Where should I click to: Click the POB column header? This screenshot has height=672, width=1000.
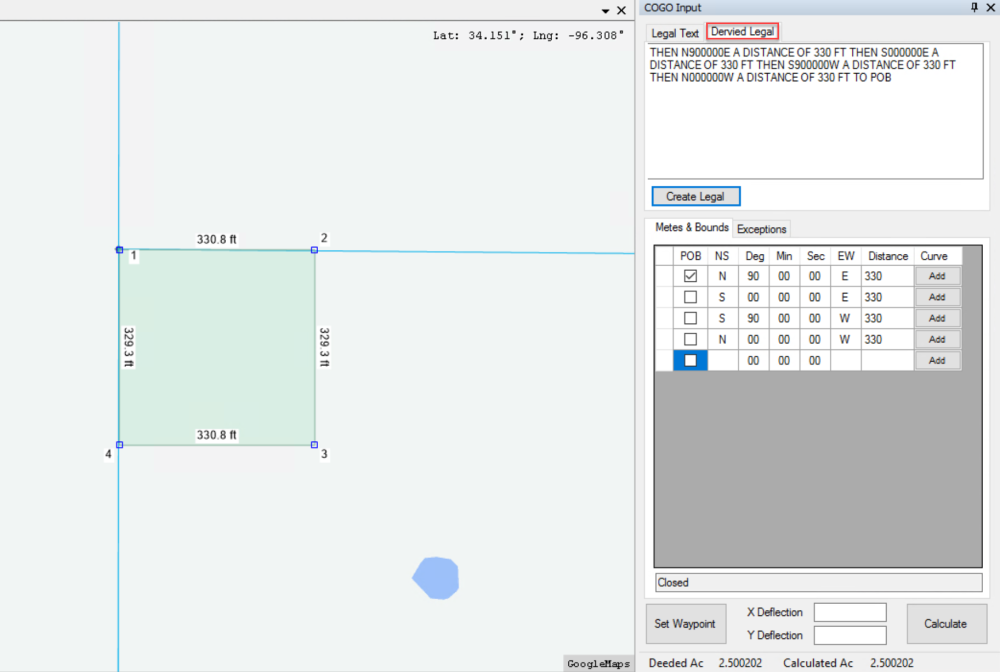(690, 256)
